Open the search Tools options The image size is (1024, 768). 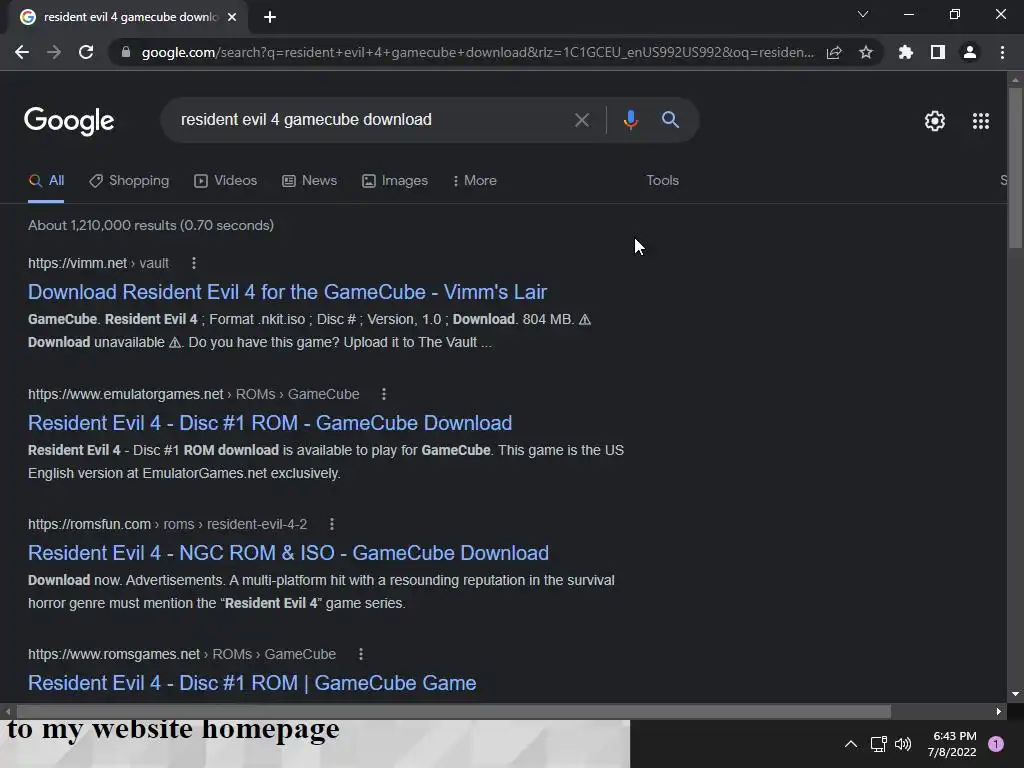(662, 180)
